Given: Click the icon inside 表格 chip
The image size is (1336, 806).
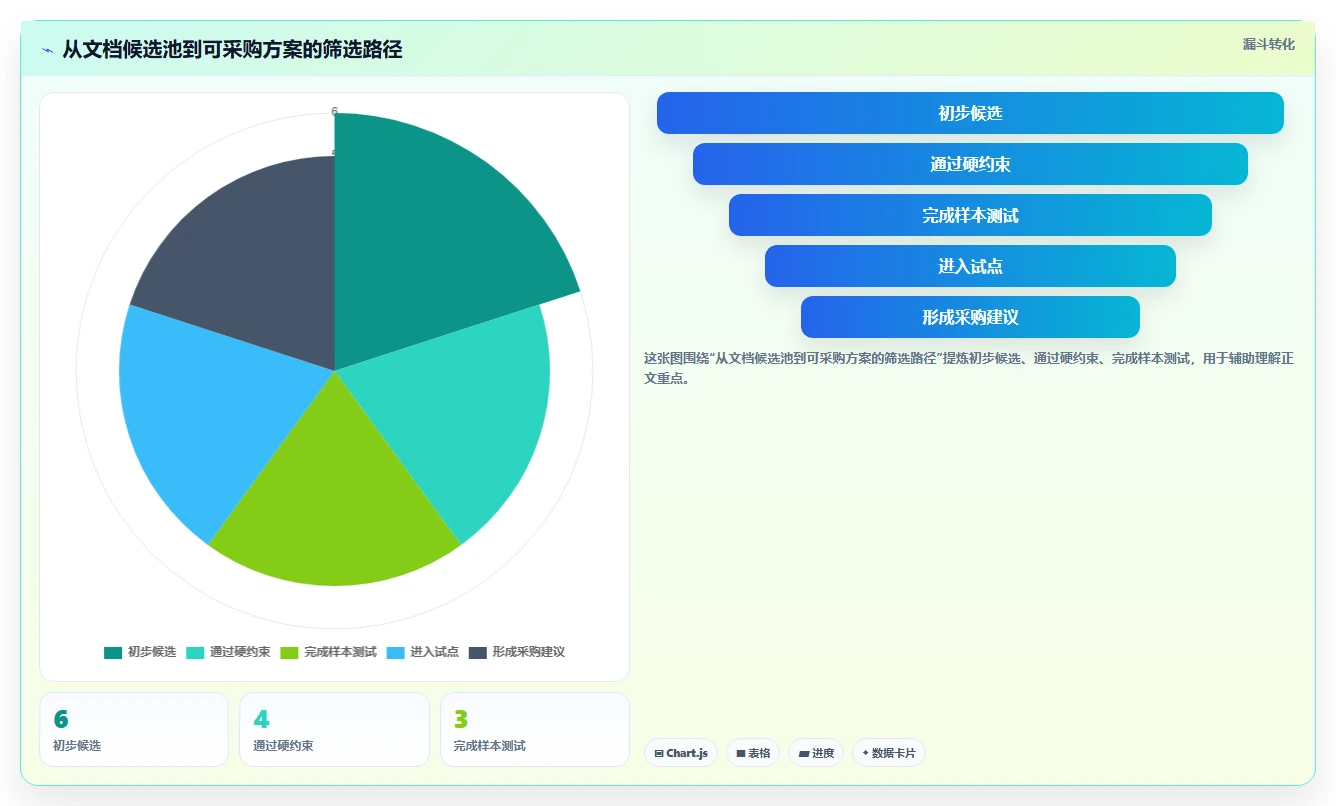Looking at the screenshot, I should click(x=741, y=753).
